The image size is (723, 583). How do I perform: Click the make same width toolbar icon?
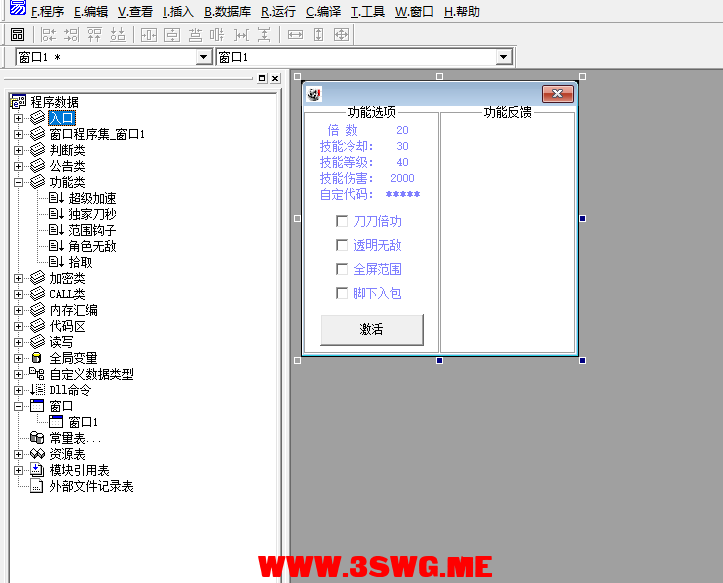(295, 35)
